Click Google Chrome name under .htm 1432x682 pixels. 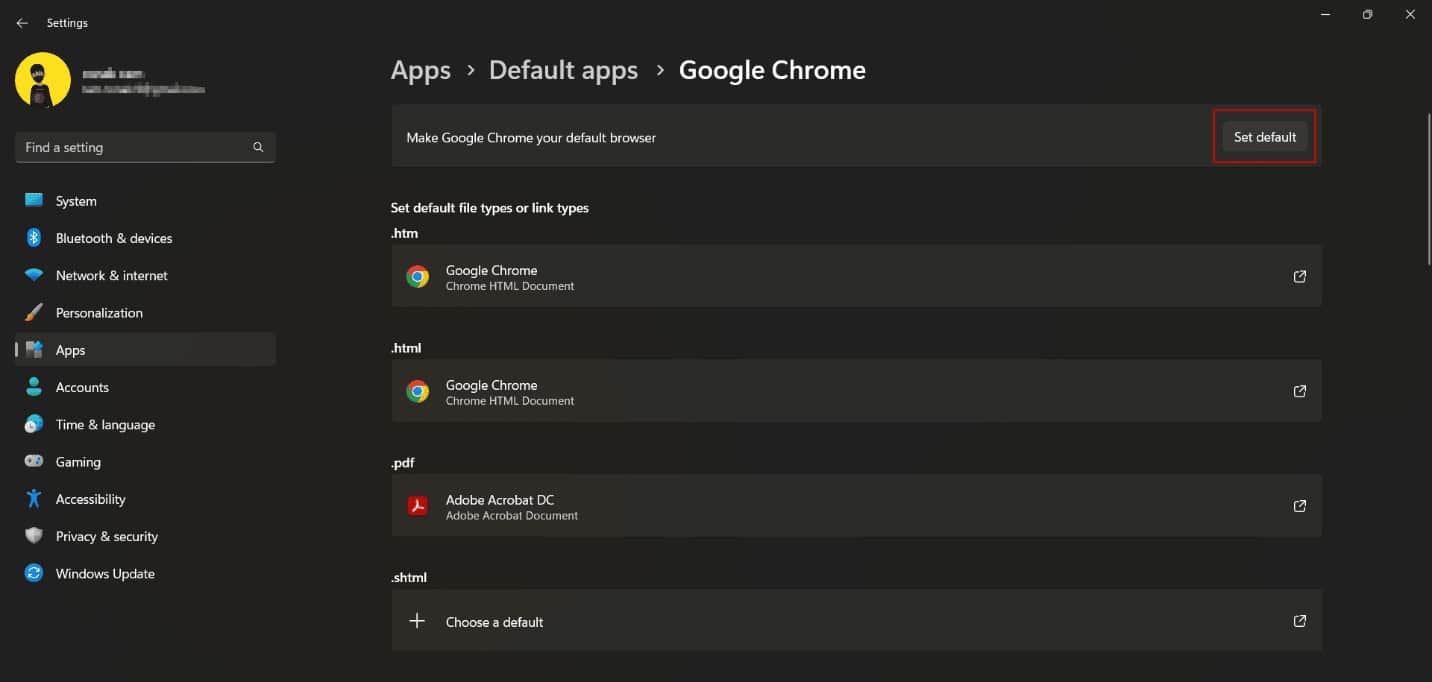tap(491, 270)
